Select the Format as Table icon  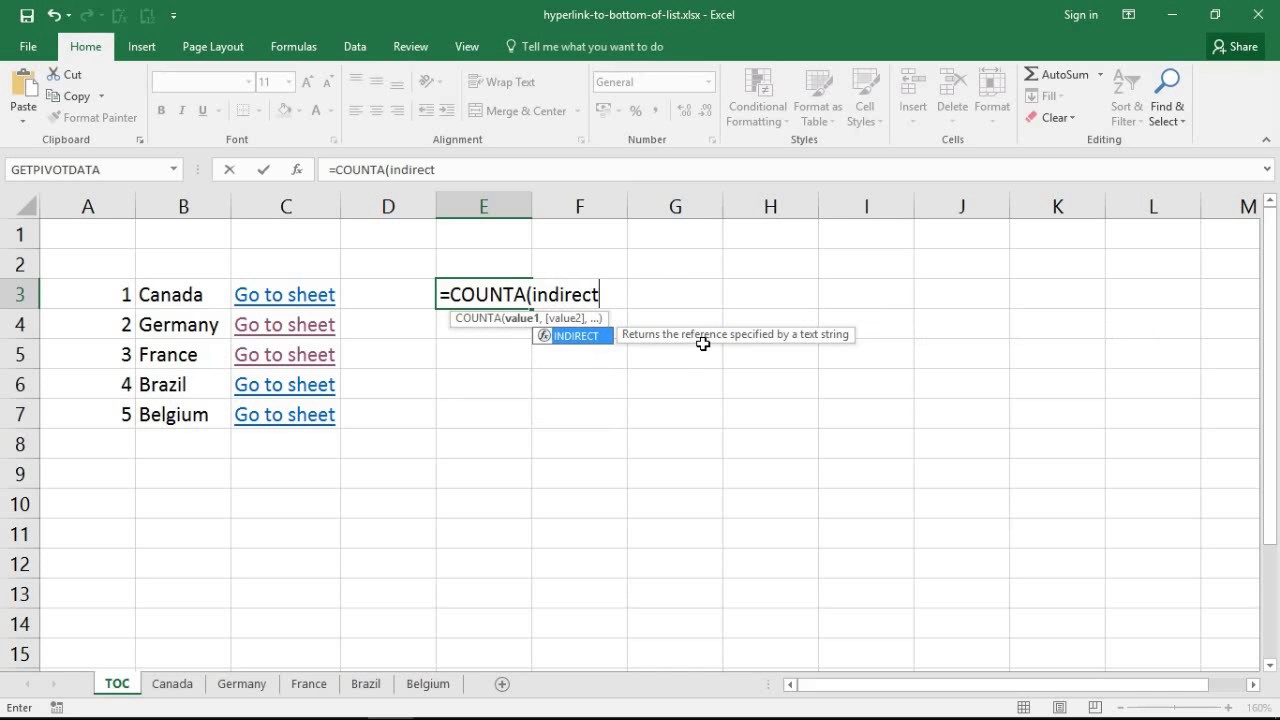817,97
